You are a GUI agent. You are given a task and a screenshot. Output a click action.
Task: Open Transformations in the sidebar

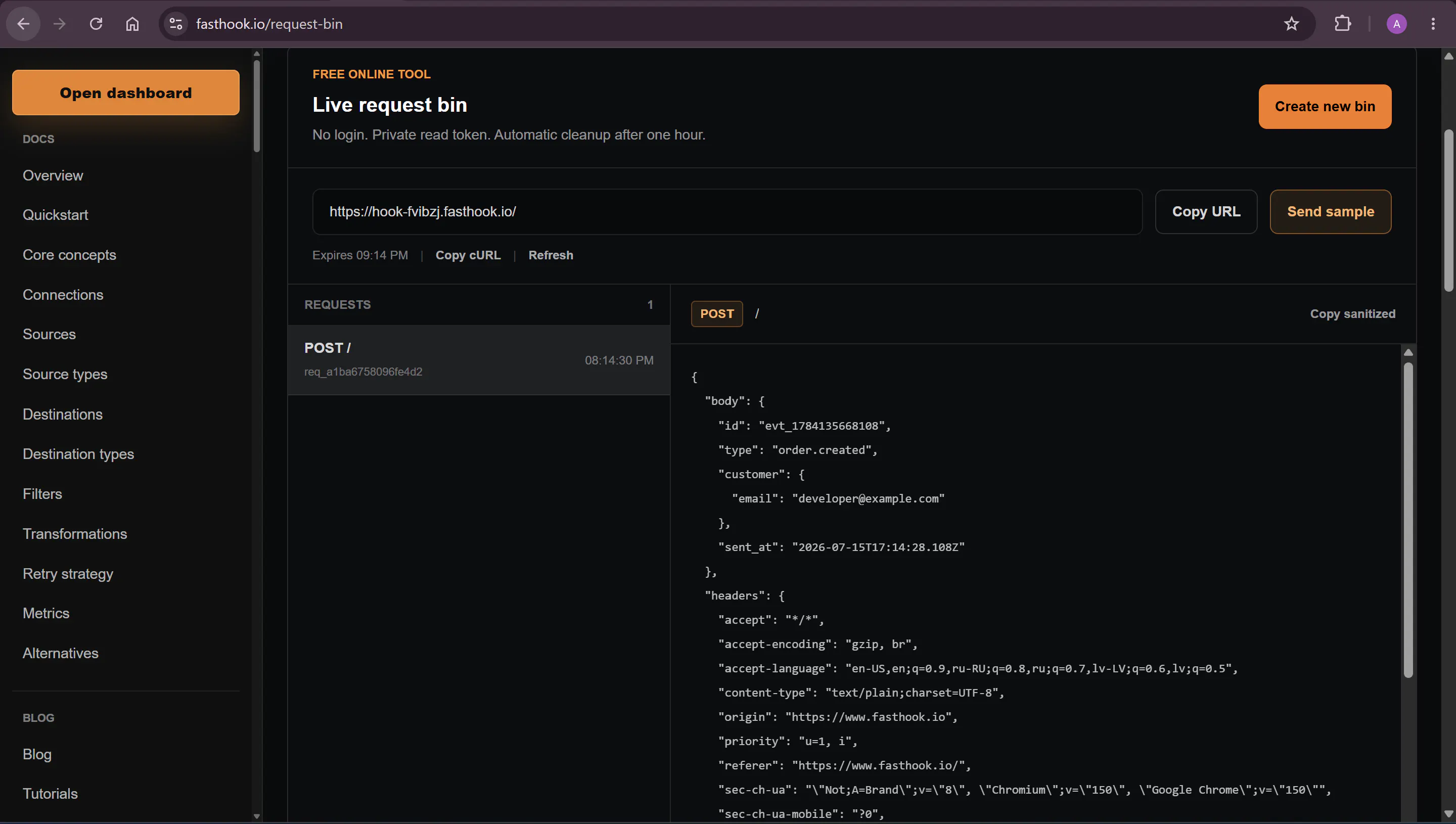pos(75,534)
